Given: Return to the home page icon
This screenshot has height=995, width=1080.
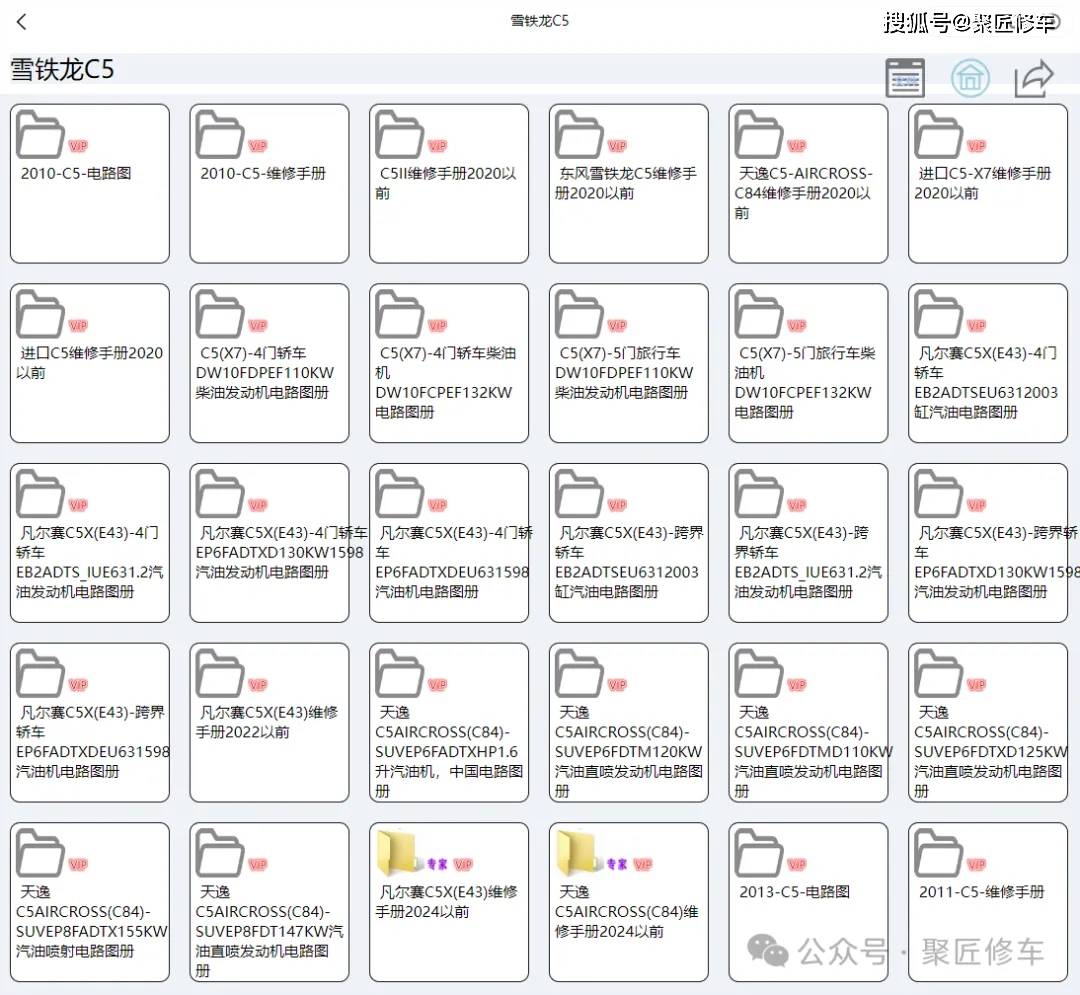Looking at the screenshot, I should [970, 78].
